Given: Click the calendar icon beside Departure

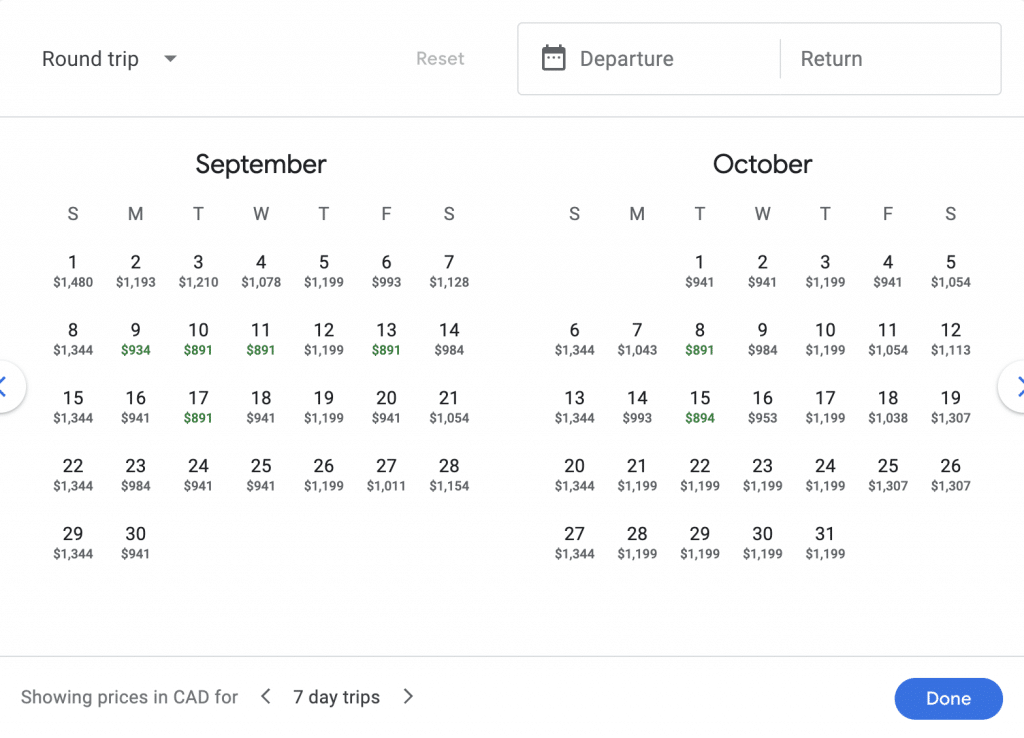Looking at the screenshot, I should pos(553,59).
